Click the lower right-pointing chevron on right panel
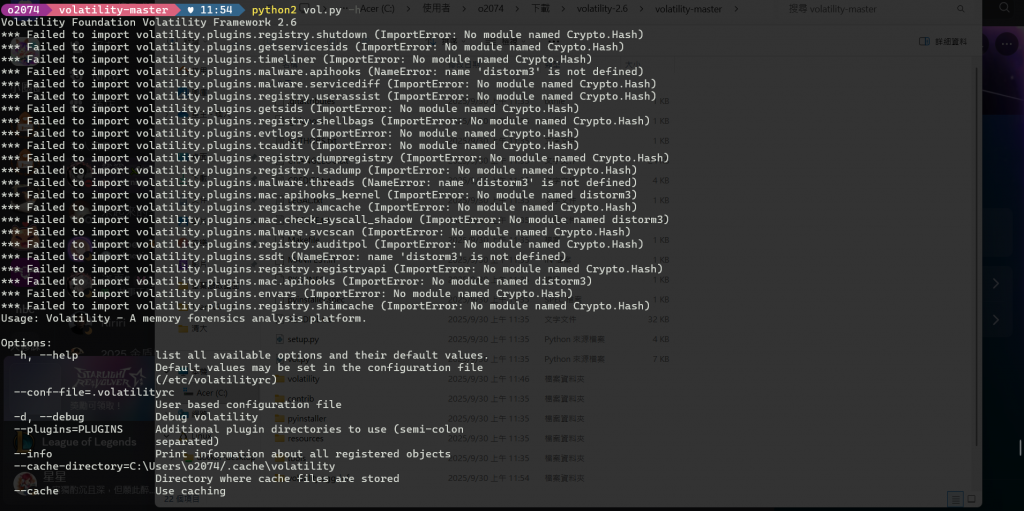 (x=995, y=320)
